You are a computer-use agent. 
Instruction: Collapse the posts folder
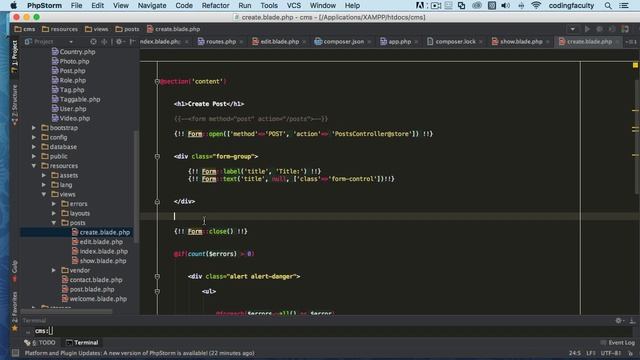[54, 223]
